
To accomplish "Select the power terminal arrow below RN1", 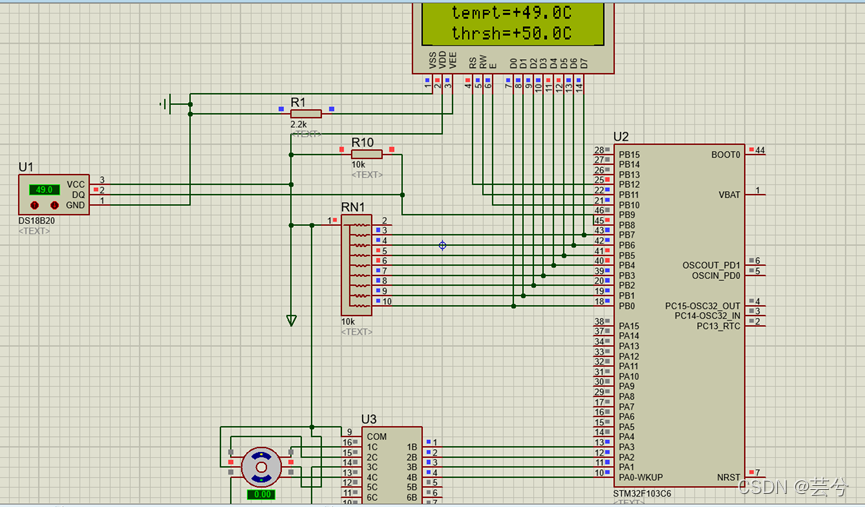I will click(291, 320).
